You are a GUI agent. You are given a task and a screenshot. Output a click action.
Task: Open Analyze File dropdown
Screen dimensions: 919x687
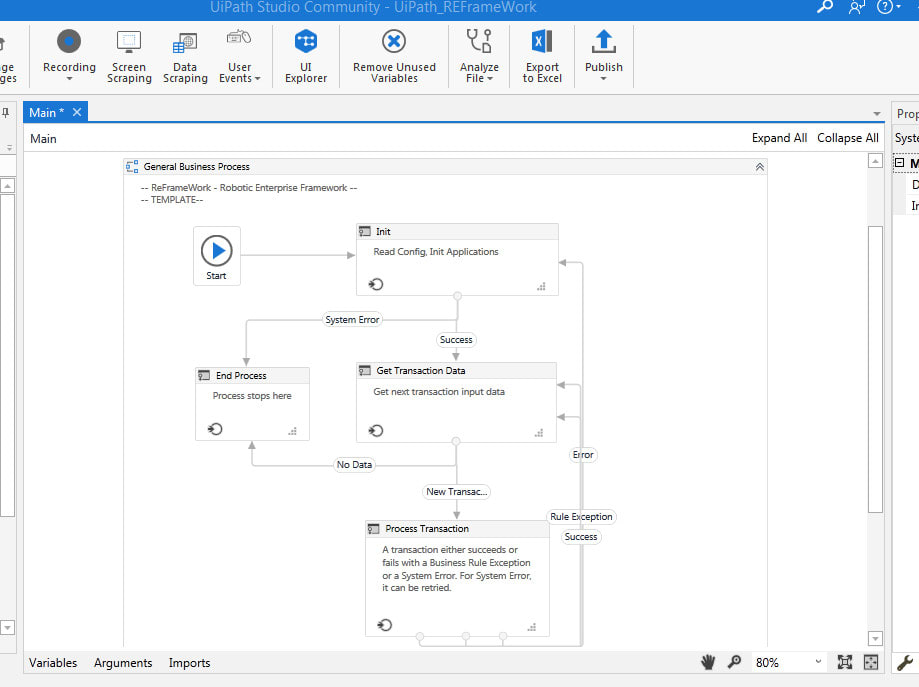[x=479, y=56]
